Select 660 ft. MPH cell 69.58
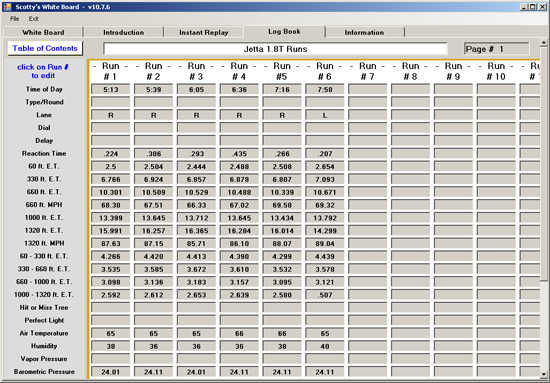 pos(282,205)
